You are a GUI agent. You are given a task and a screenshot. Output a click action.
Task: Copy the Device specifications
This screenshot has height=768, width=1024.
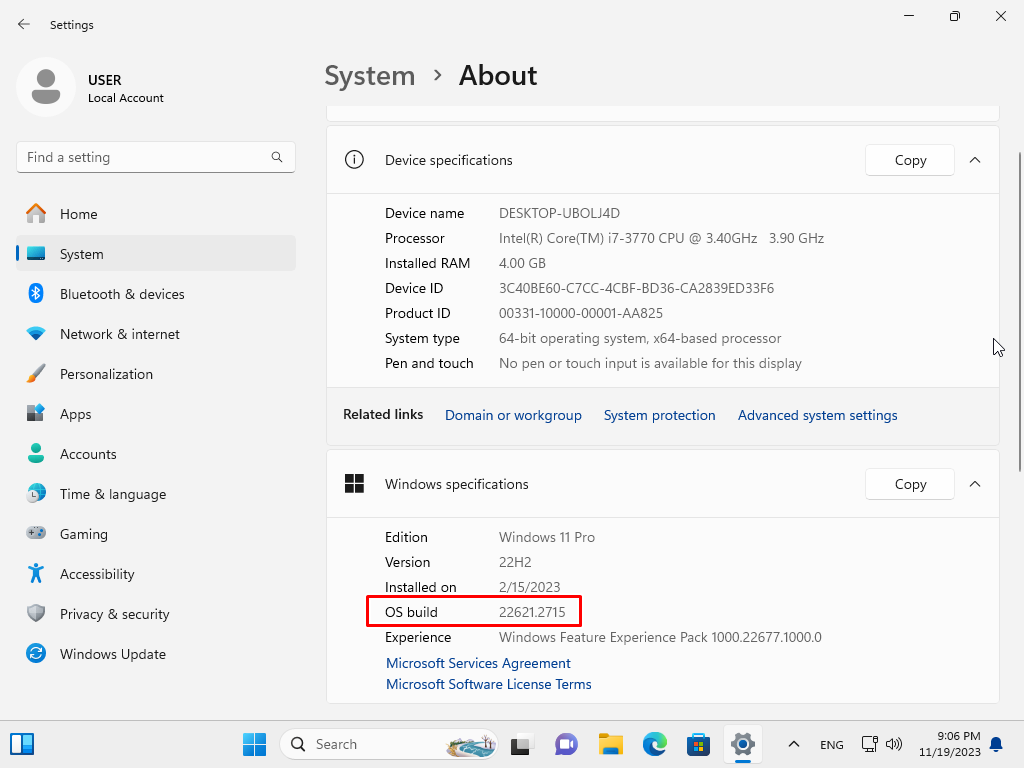(x=910, y=160)
